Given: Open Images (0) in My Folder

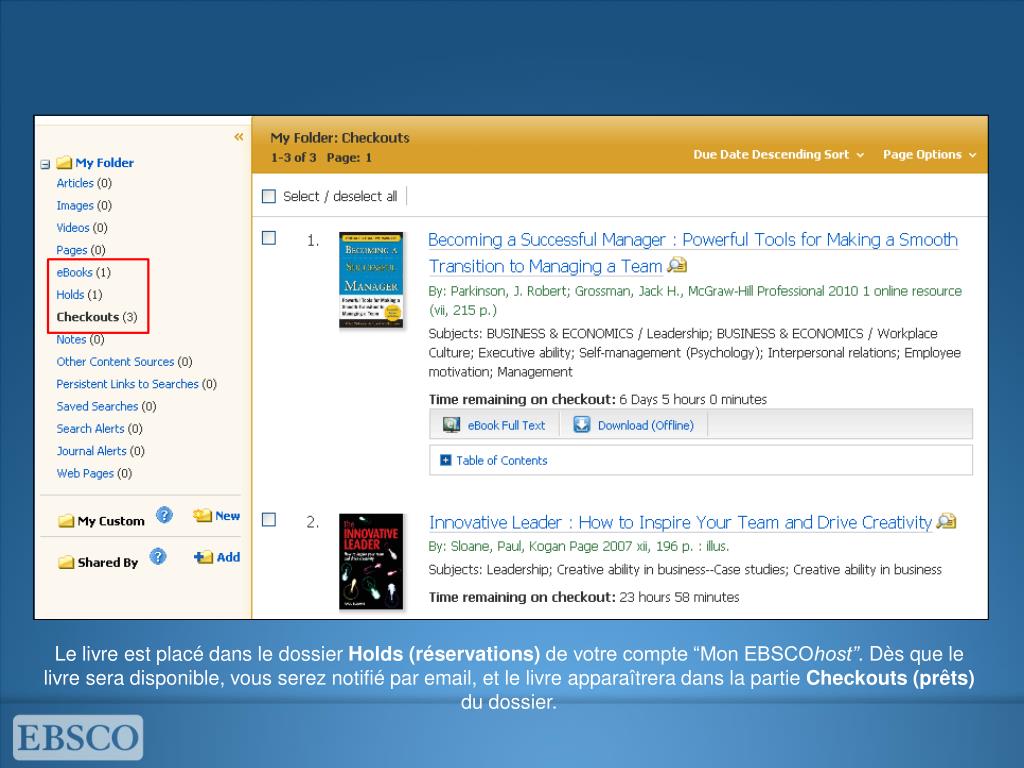Looking at the screenshot, I should click(84, 205).
